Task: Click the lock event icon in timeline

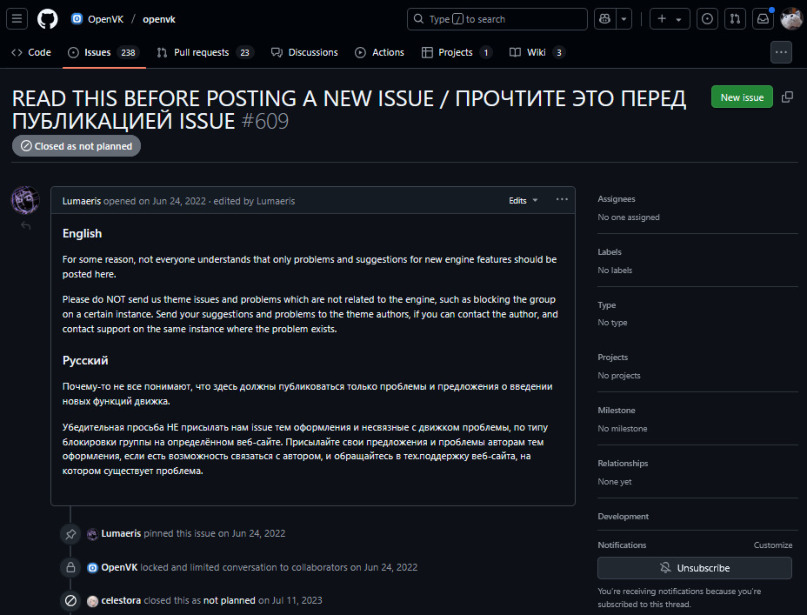Action: 71,568
